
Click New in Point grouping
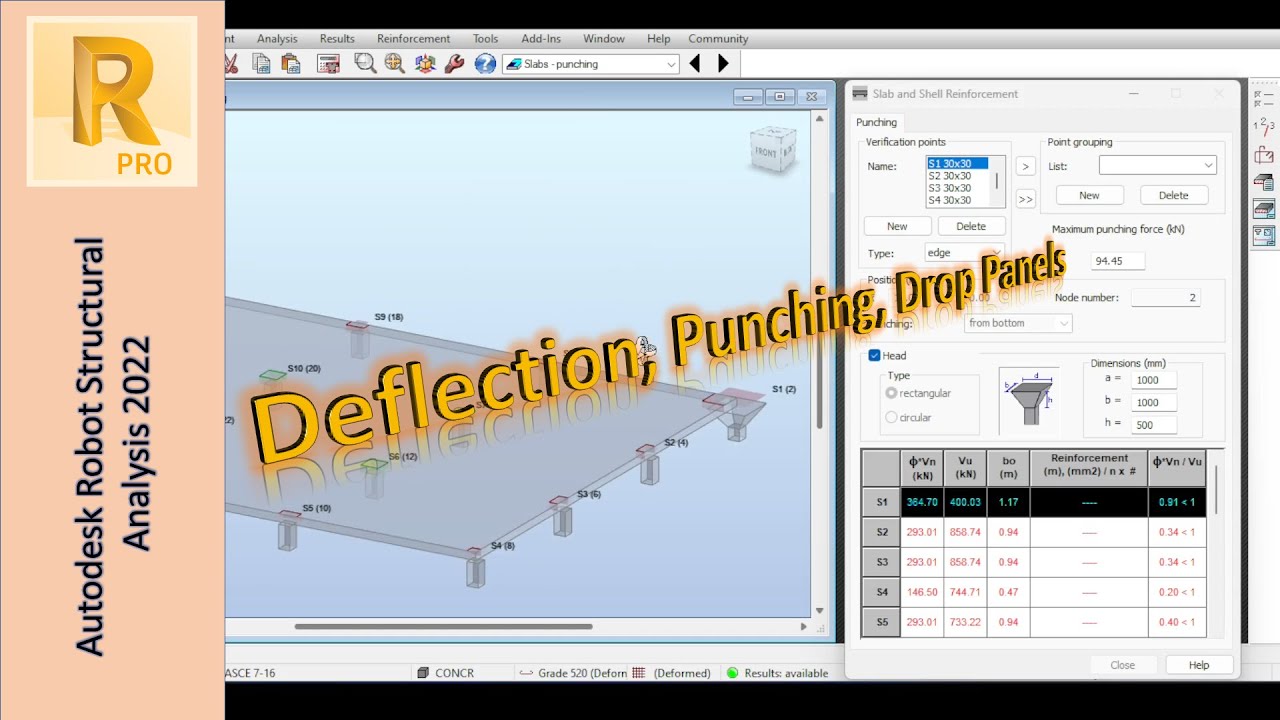coord(1089,195)
